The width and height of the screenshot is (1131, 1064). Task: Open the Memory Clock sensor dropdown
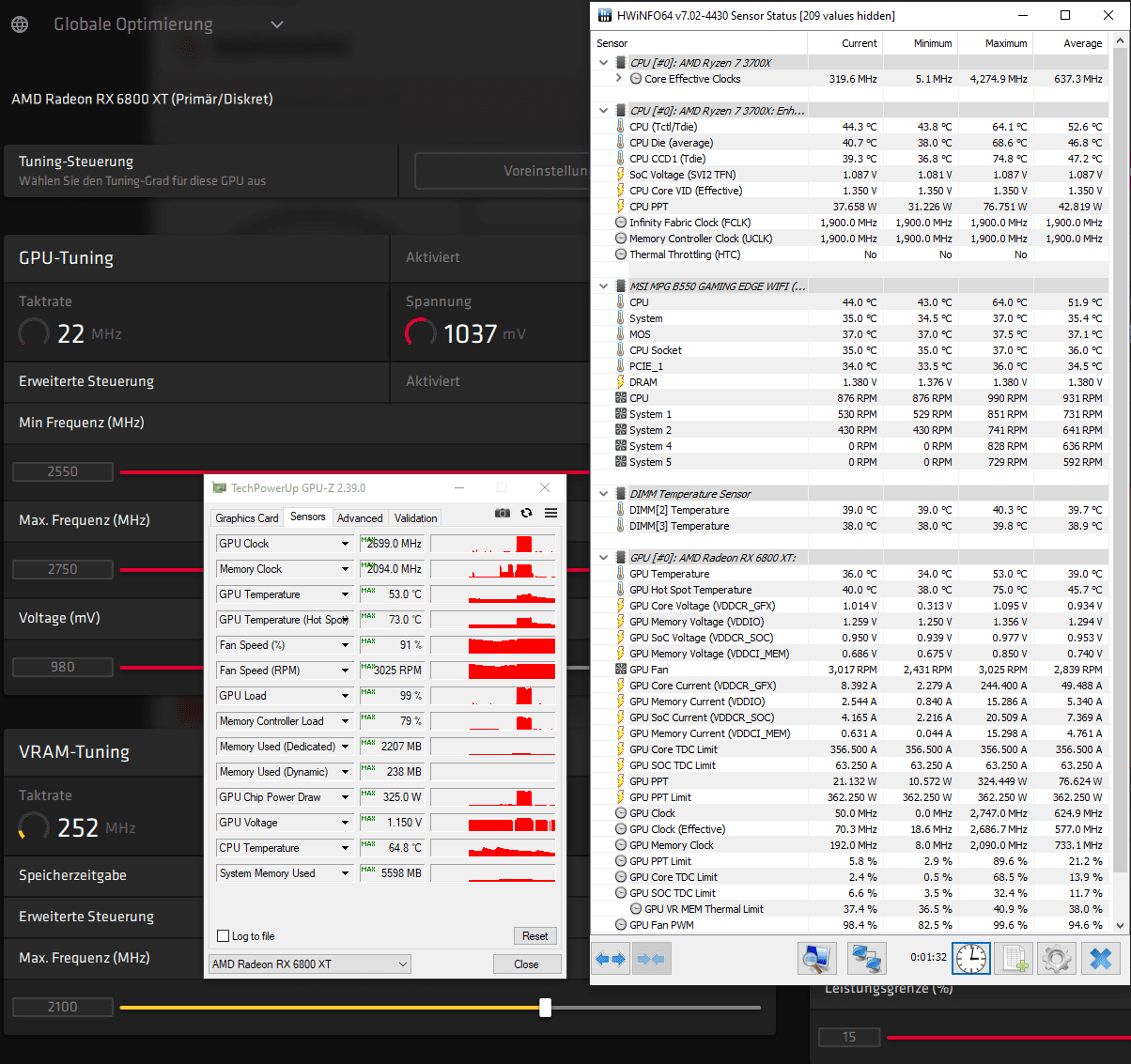pyautogui.click(x=345, y=569)
